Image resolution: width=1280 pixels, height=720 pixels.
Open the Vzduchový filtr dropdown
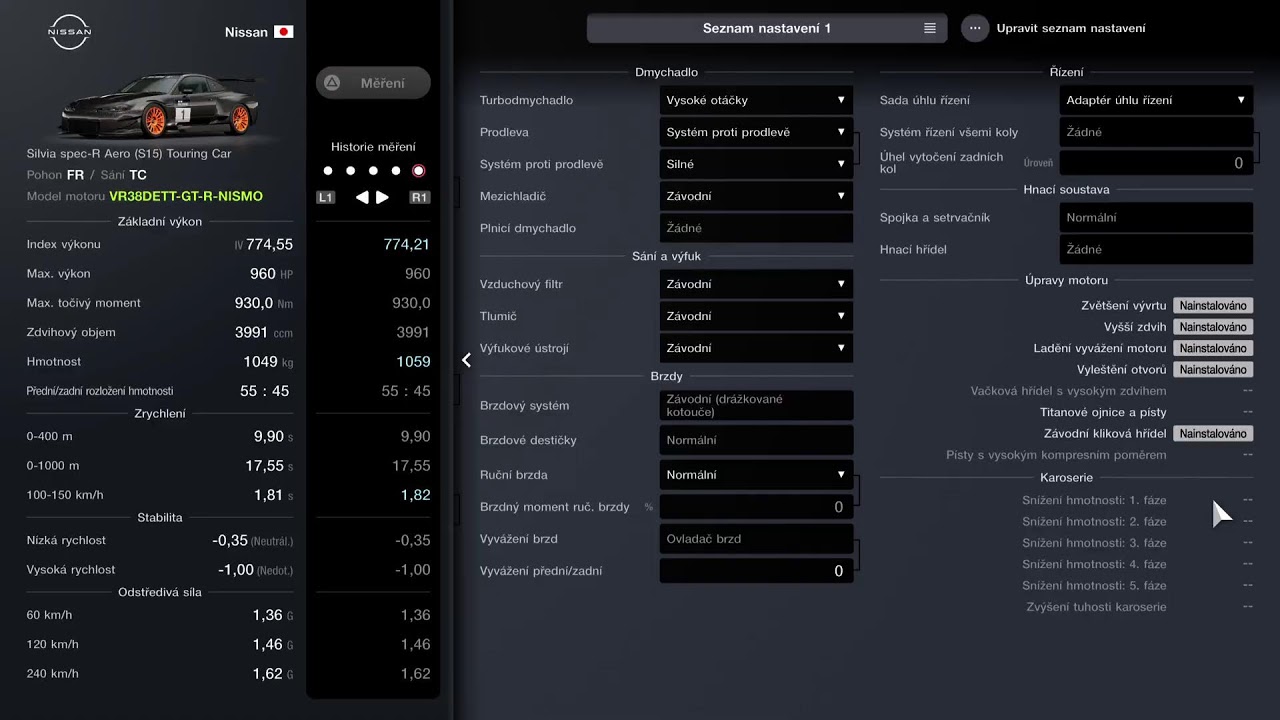756,284
